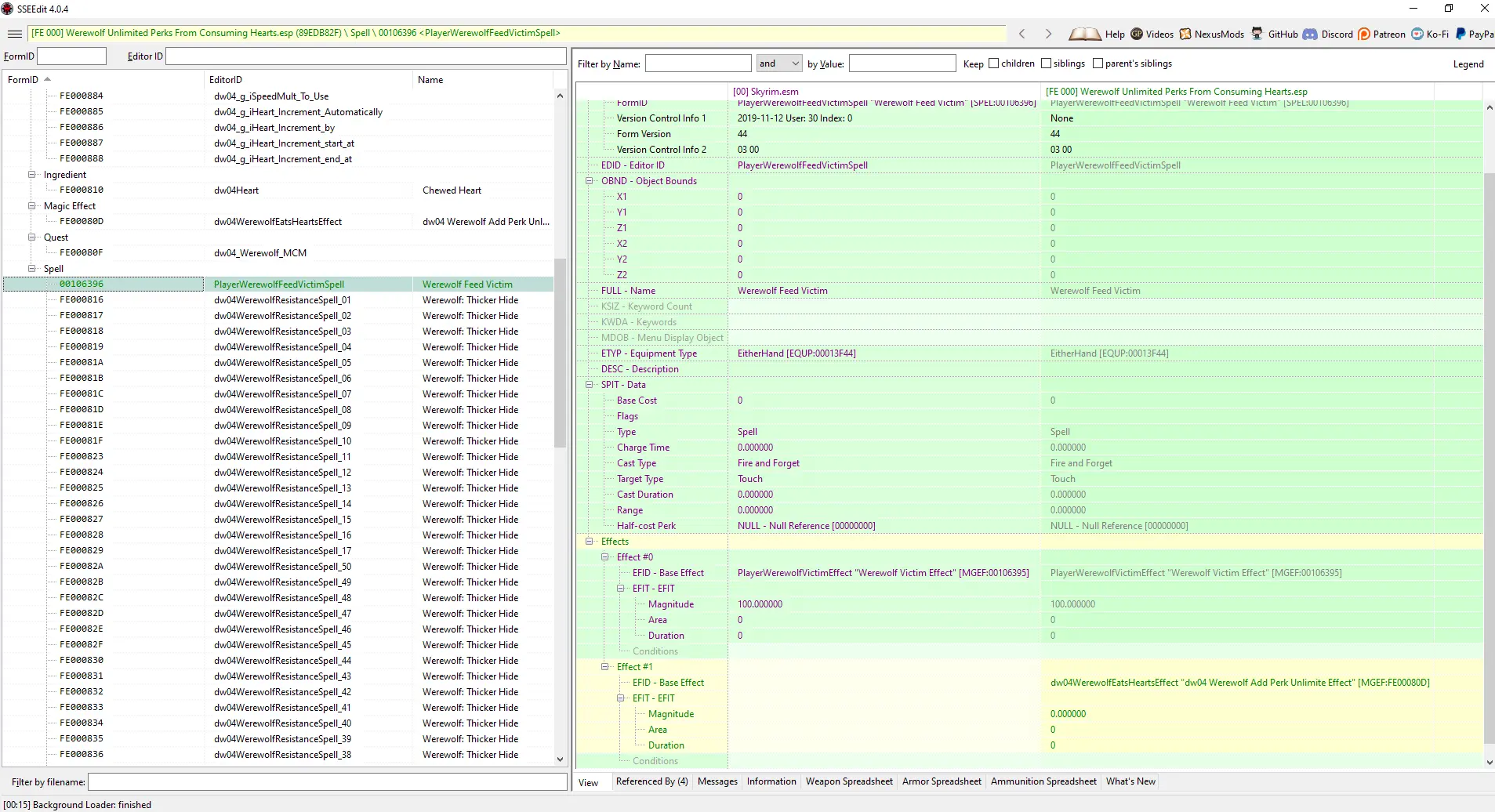The height and width of the screenshot is (812, 1495).
Task: Collapse EFIT under Effect #1
Action: click(621, 698)
